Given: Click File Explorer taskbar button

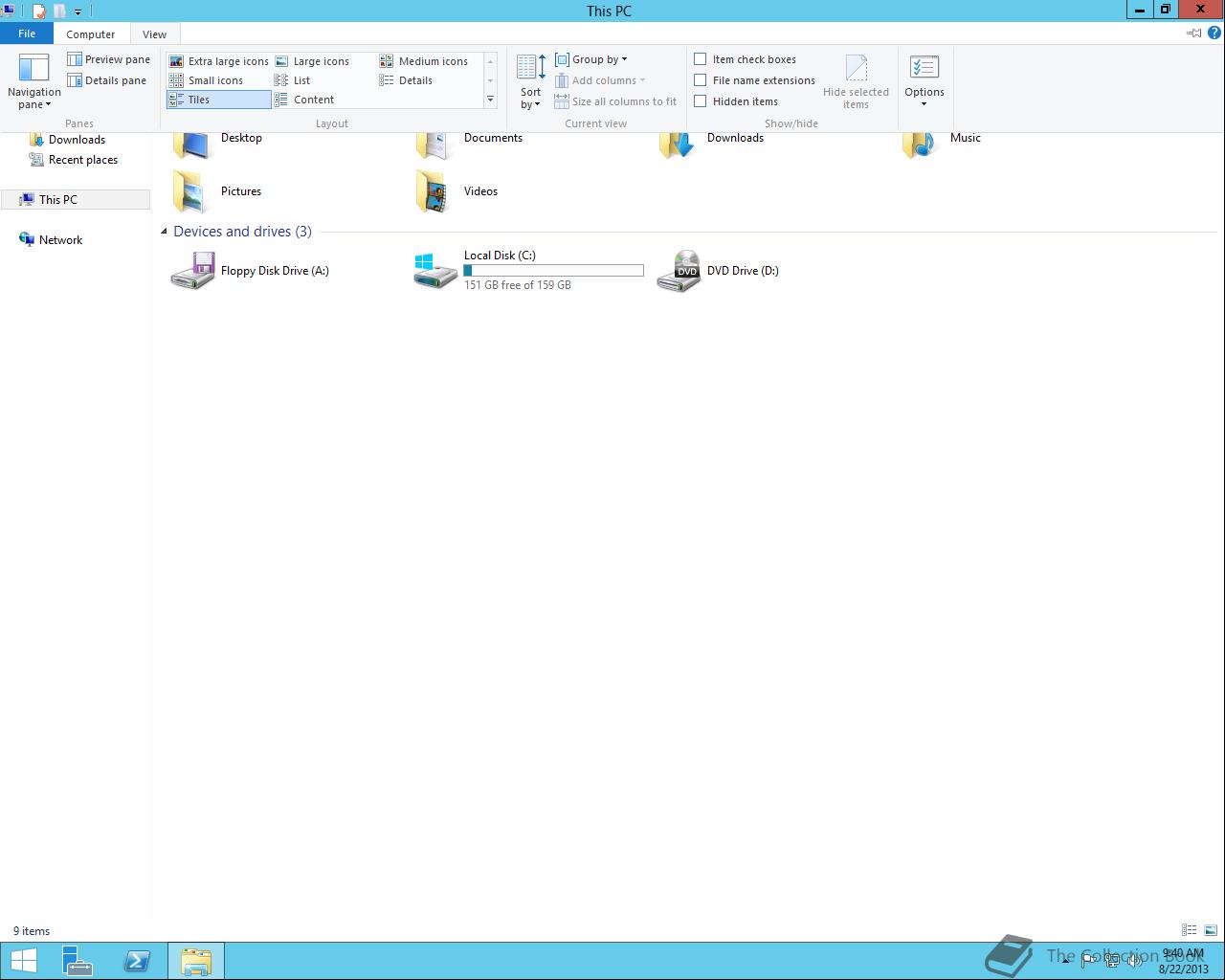Looking at the screenshot, I should [x=196, y=961].
